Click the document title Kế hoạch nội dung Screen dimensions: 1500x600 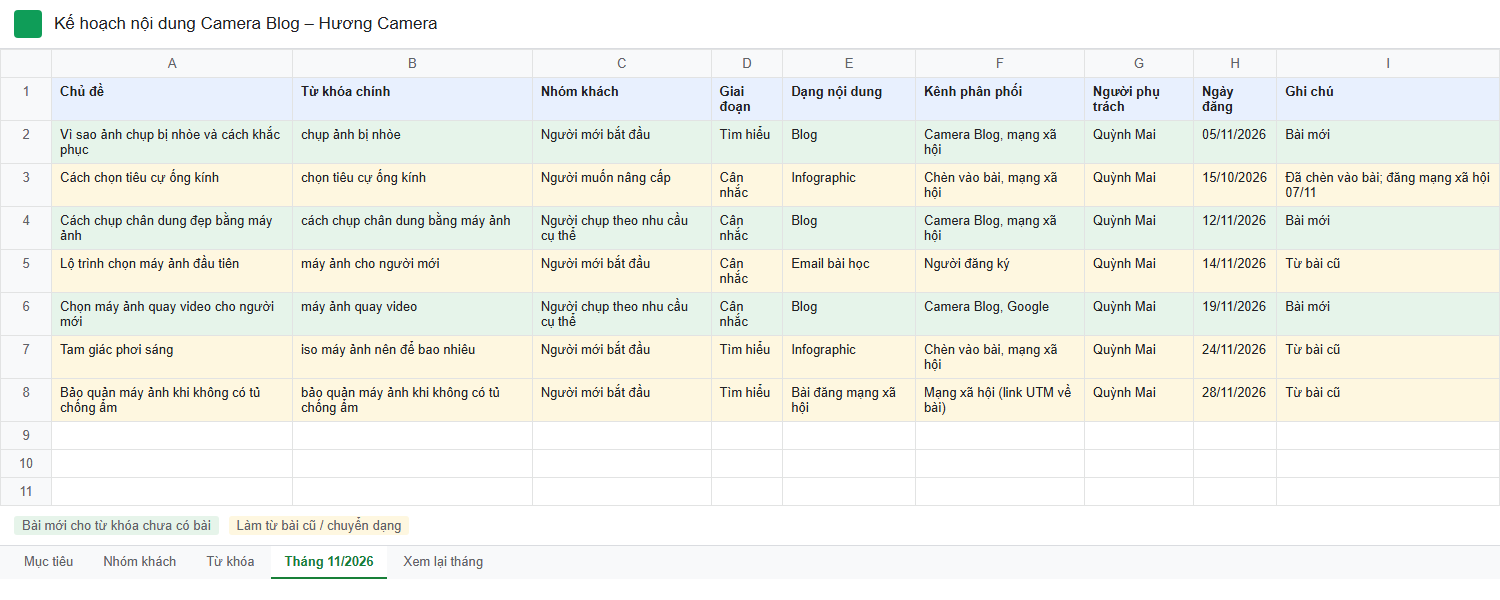246,24
